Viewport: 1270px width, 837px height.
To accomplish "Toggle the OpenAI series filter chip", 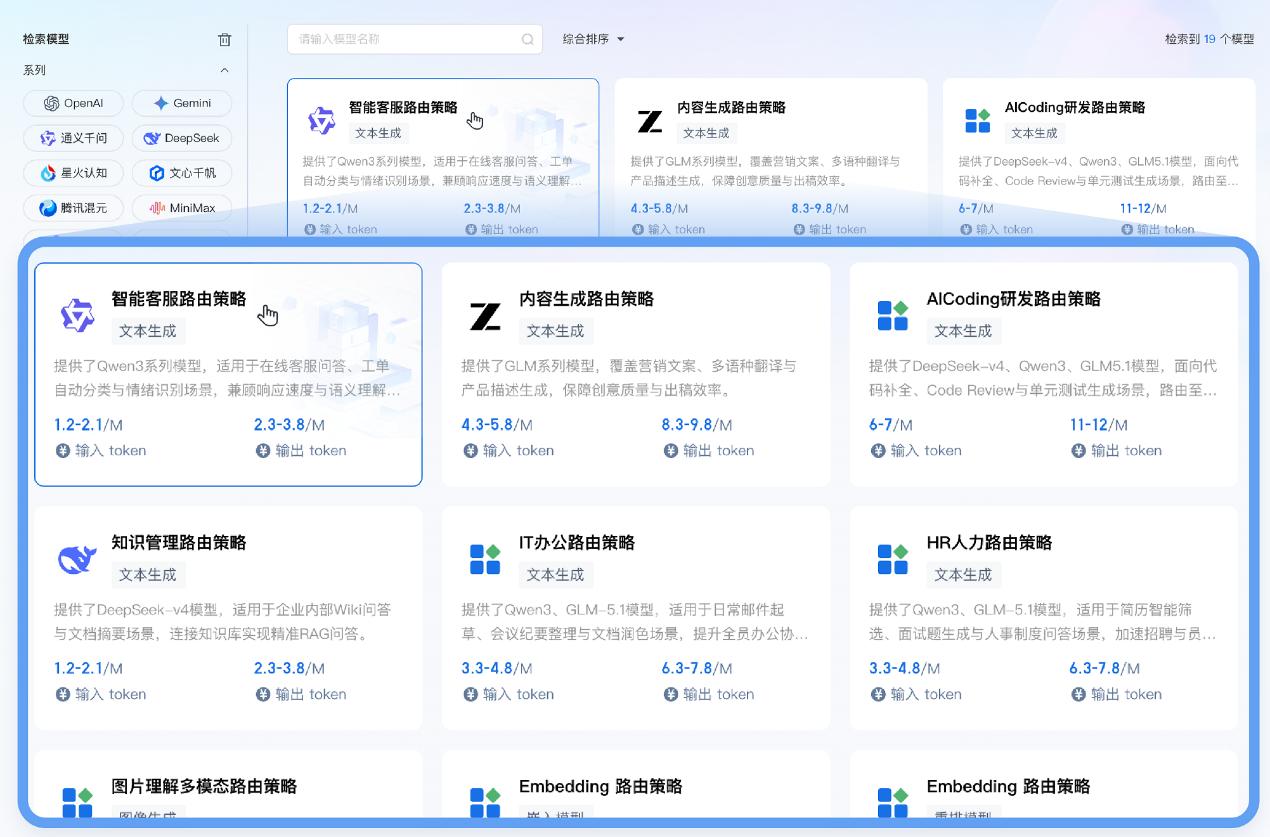I will tap(73, 103).
